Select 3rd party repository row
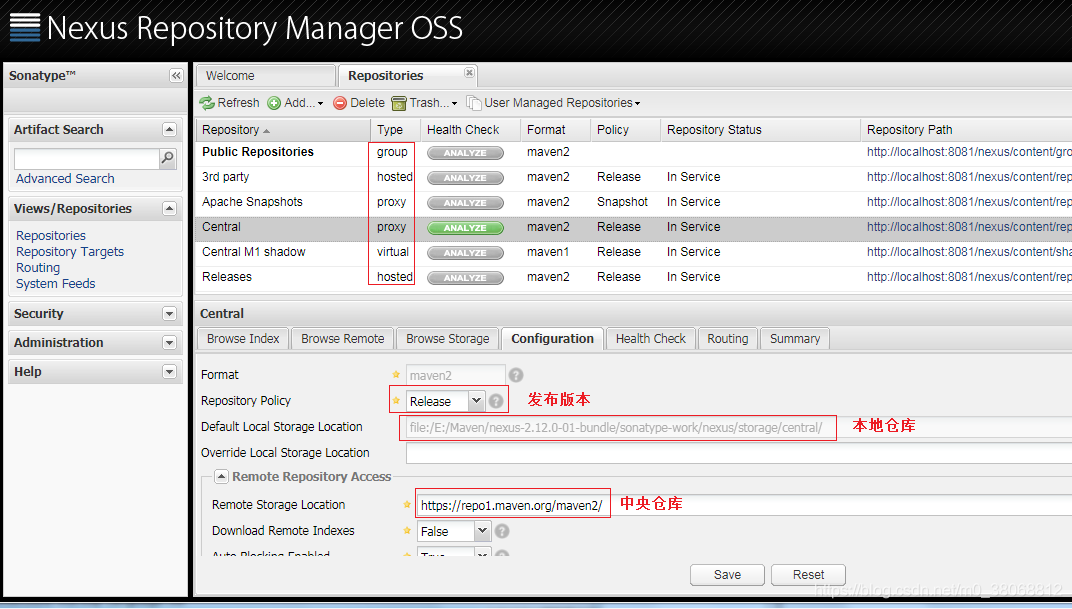The image size is (1072, 609). 633,177
